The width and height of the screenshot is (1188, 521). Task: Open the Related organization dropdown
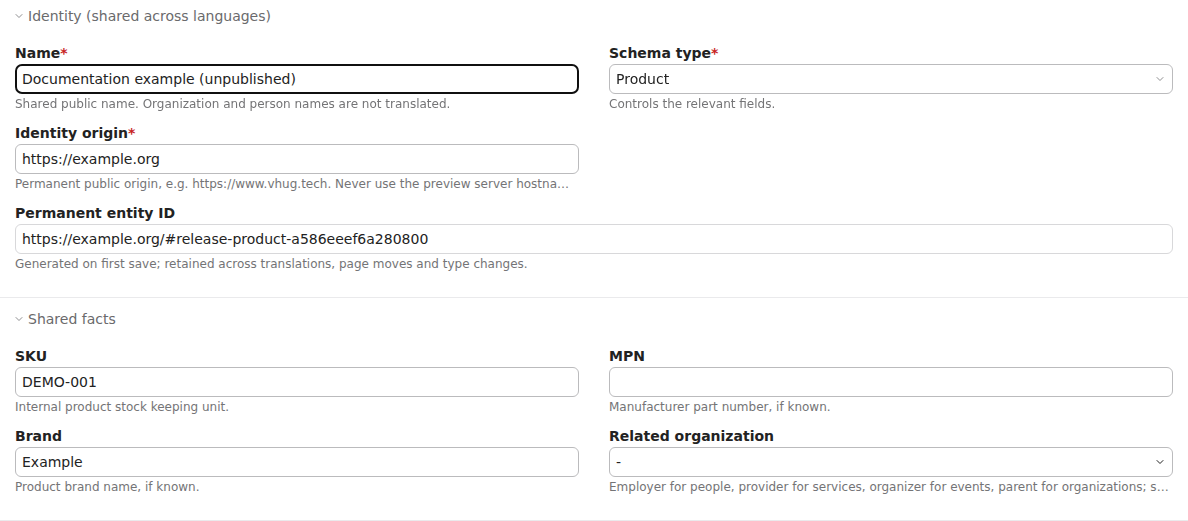(890, 462)
